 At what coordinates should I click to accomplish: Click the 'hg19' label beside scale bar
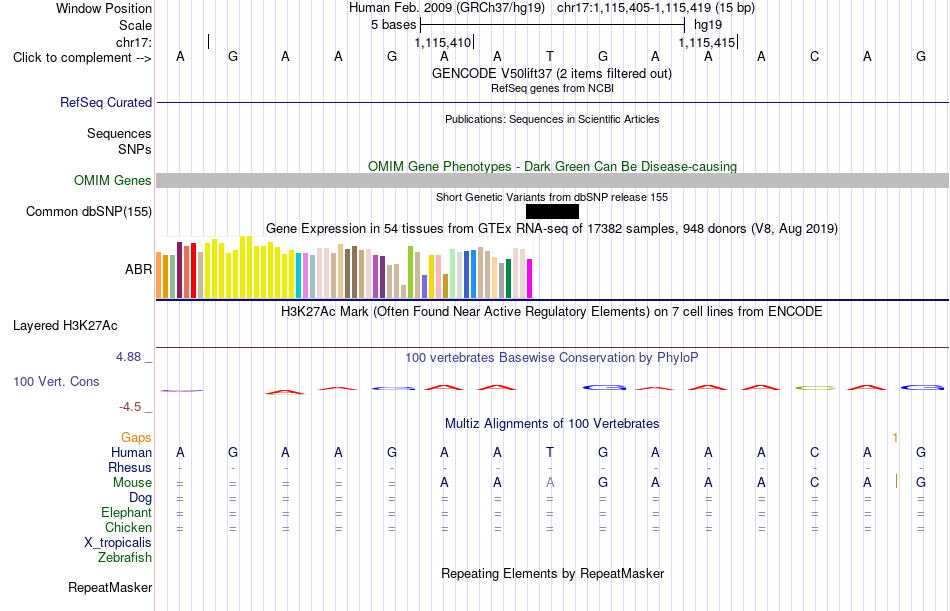point(708,25)
